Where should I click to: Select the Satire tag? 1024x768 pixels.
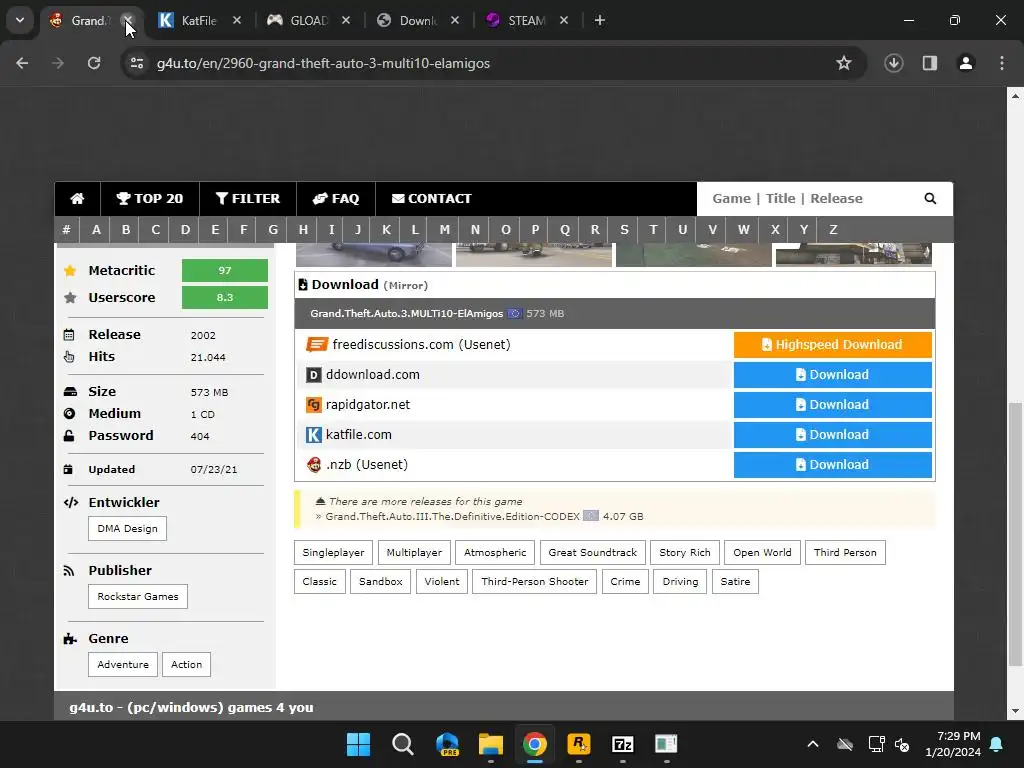pyautogui.click(x=735, y=581)
